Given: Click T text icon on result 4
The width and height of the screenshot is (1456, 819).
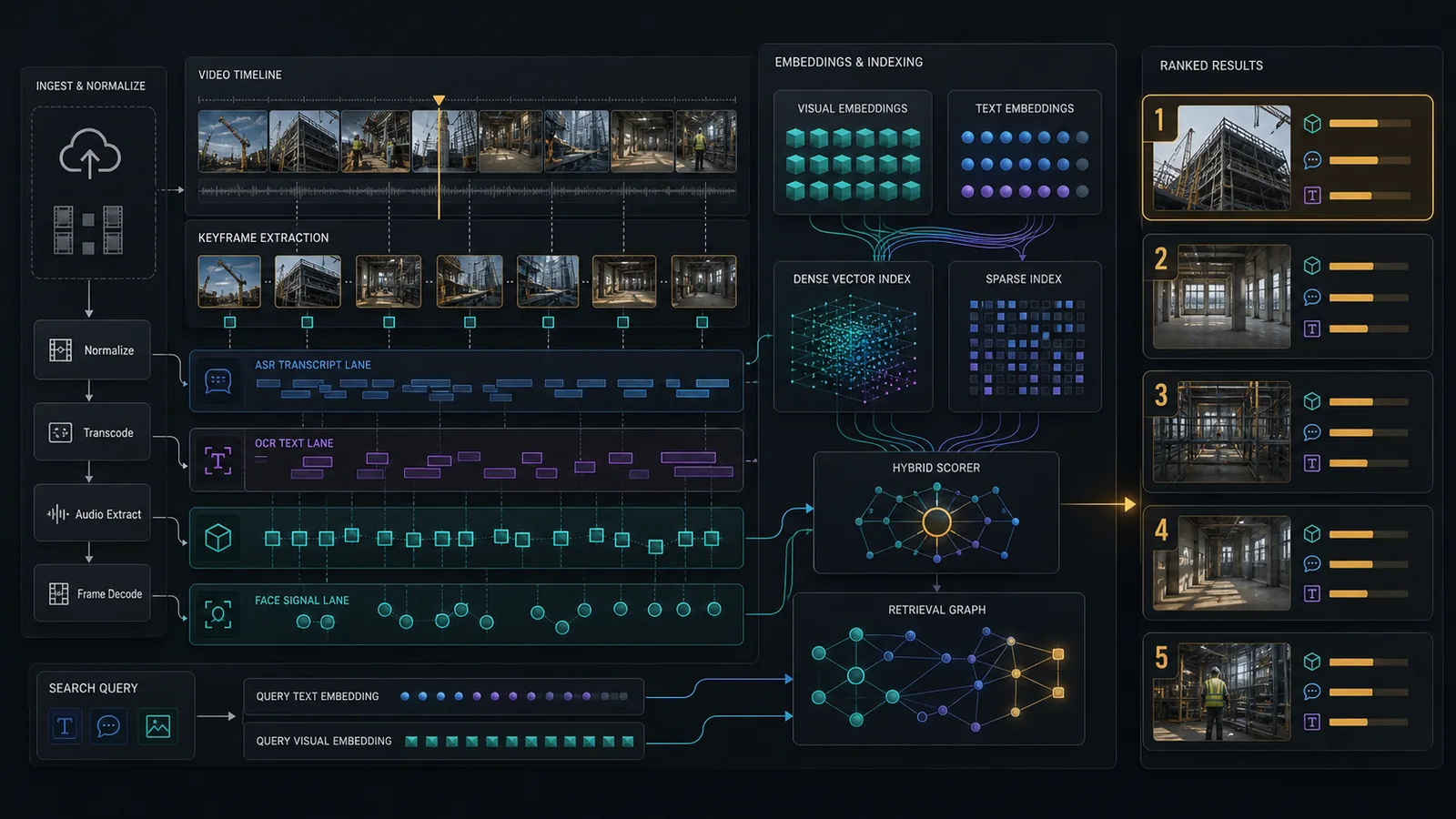Looking at the screenshot, I should (1312, 593).
